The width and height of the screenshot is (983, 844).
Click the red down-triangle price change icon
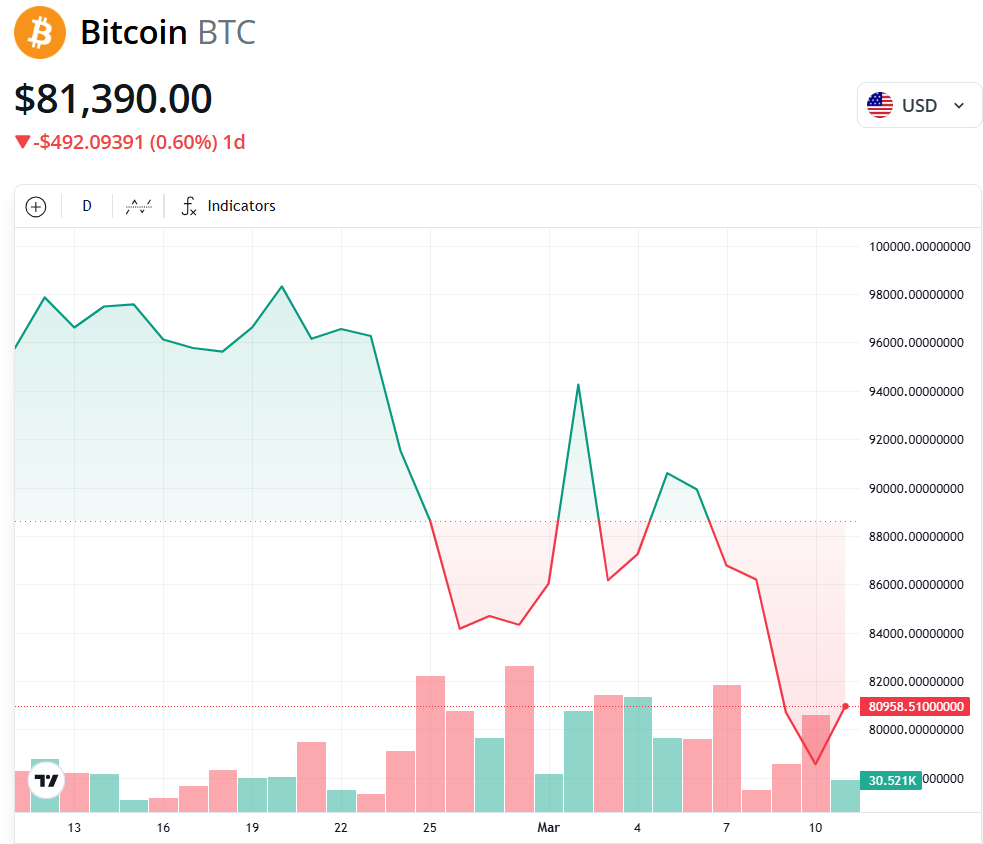coord(22,143)
